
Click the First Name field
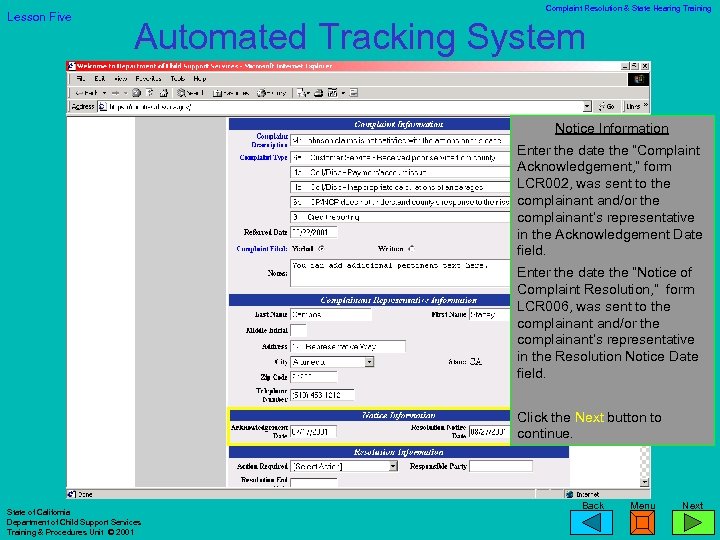pos(489,315)
